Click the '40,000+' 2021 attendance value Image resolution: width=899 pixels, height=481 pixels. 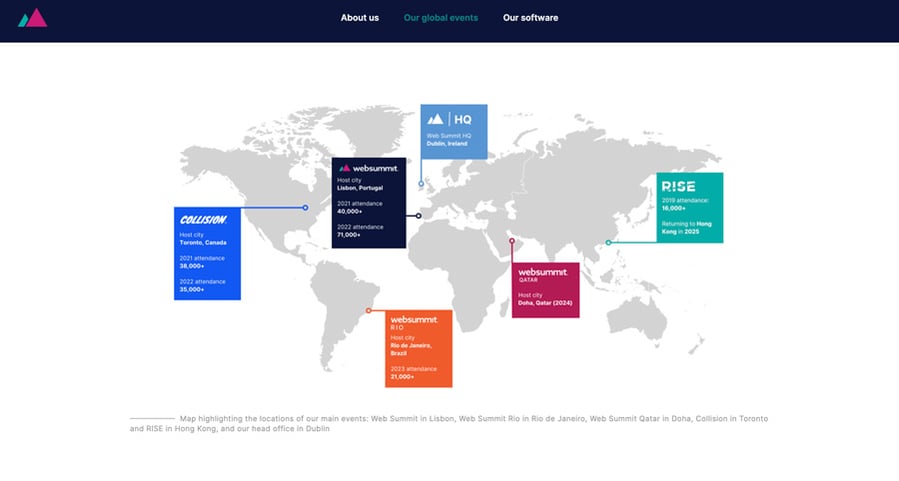point(350,212)
